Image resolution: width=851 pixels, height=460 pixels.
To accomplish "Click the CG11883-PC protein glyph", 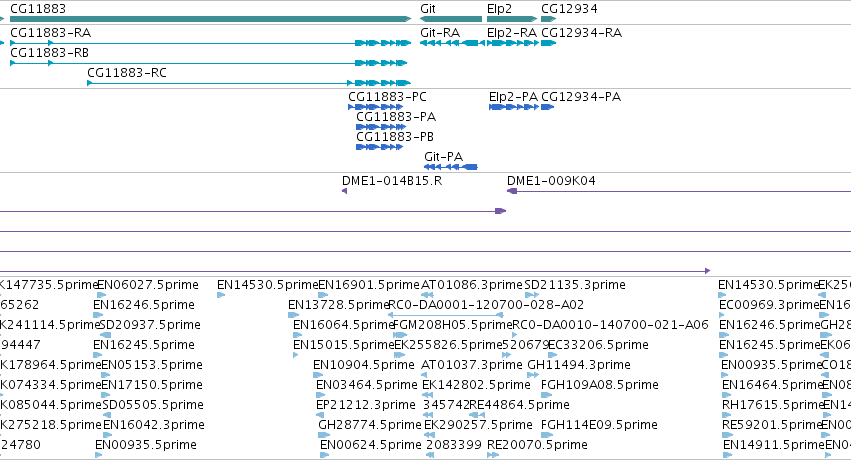I will point(376,107).
